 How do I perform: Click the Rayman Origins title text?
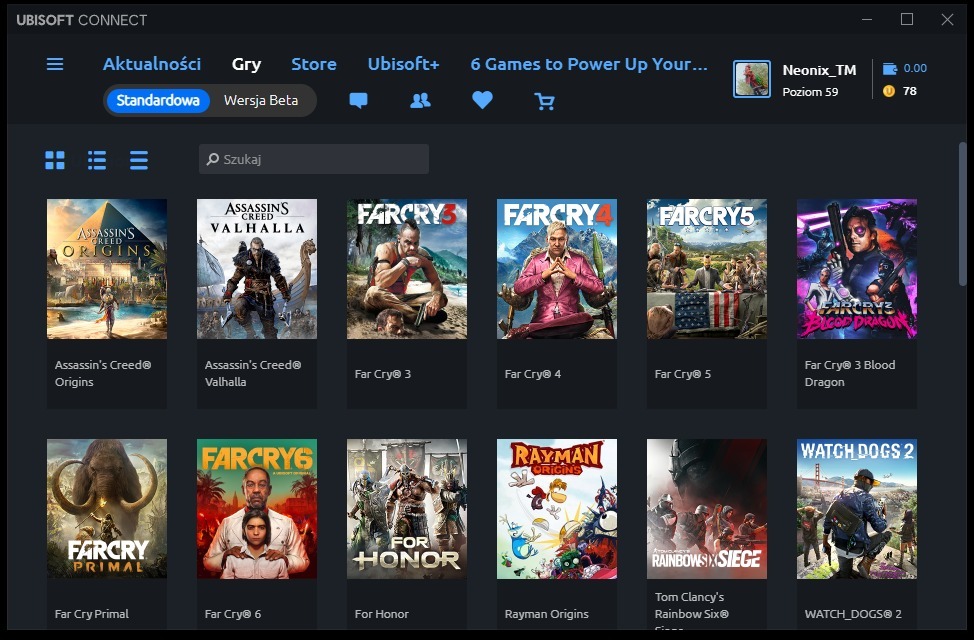[547, 614]
